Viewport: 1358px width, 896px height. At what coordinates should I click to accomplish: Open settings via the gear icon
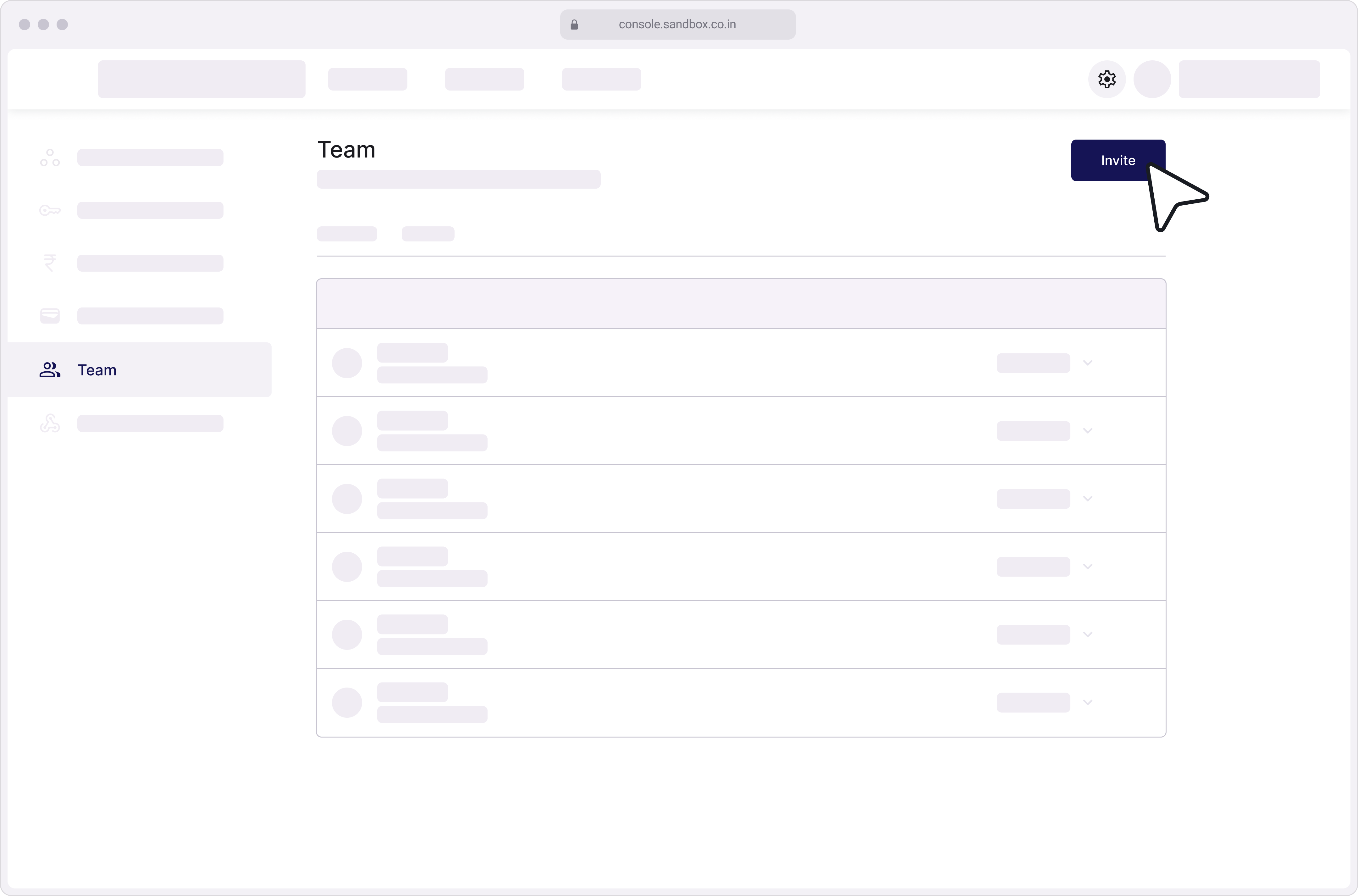tap(1107, 80)
